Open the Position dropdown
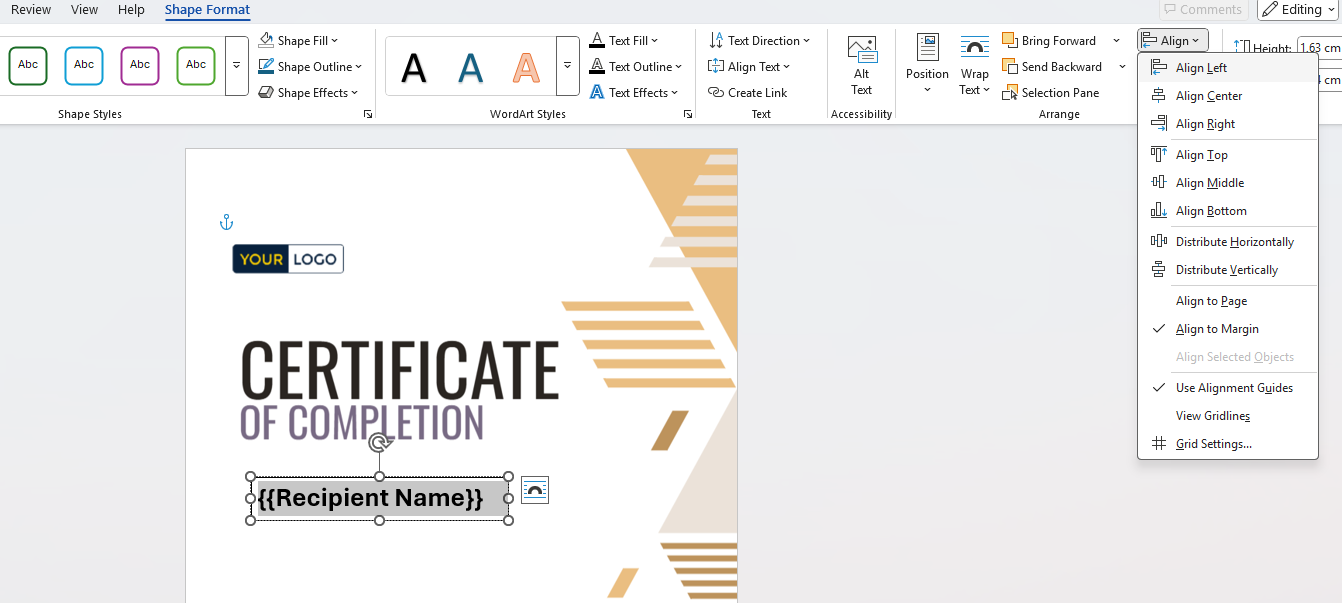This screenshot has height=603, width=1342. click(x=927, y=66)
